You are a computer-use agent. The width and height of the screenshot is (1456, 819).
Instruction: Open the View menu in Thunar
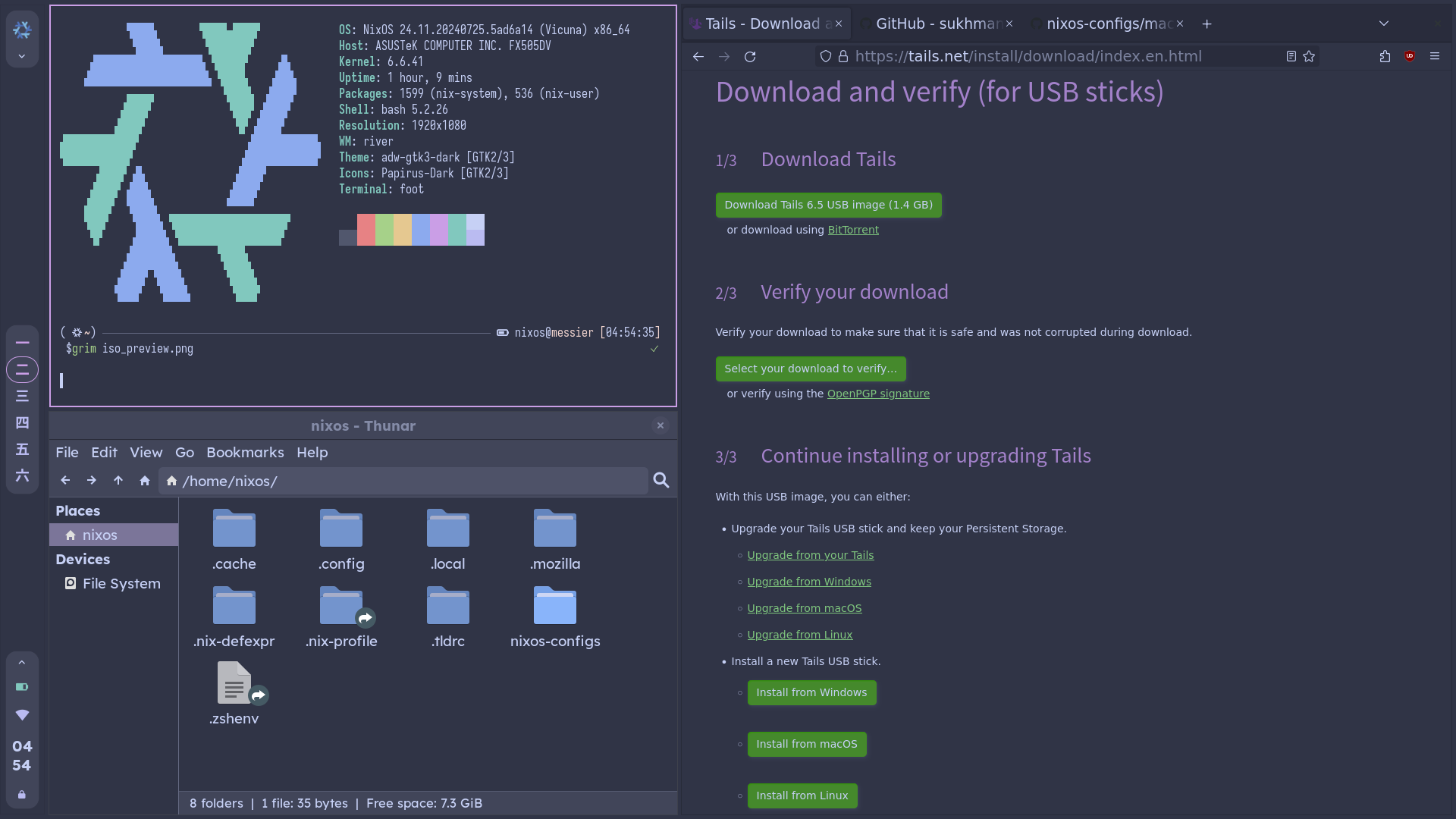pos(146,452)
